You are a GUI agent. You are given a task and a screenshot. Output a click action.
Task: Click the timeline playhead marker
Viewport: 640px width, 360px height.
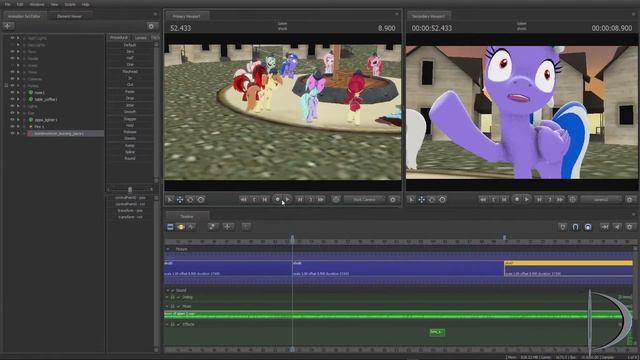292,238
